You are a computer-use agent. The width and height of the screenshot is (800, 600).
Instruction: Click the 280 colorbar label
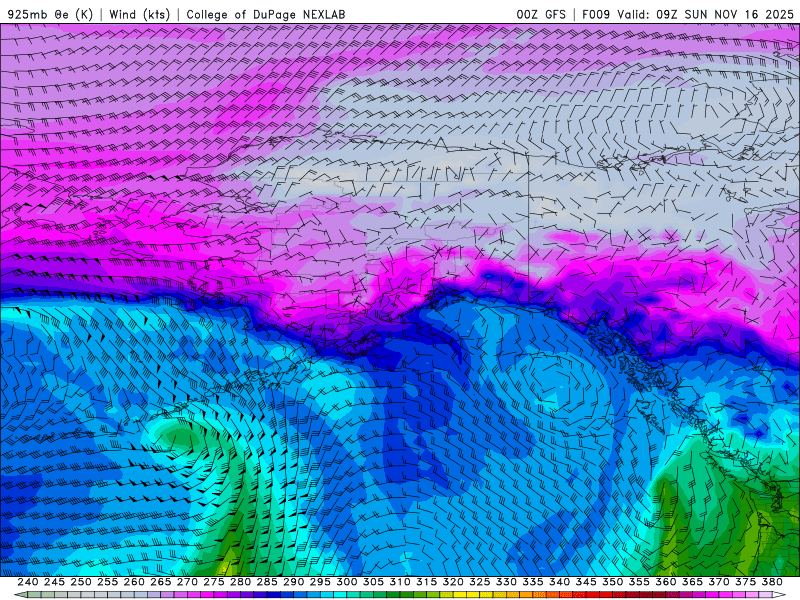pos(240,582)
